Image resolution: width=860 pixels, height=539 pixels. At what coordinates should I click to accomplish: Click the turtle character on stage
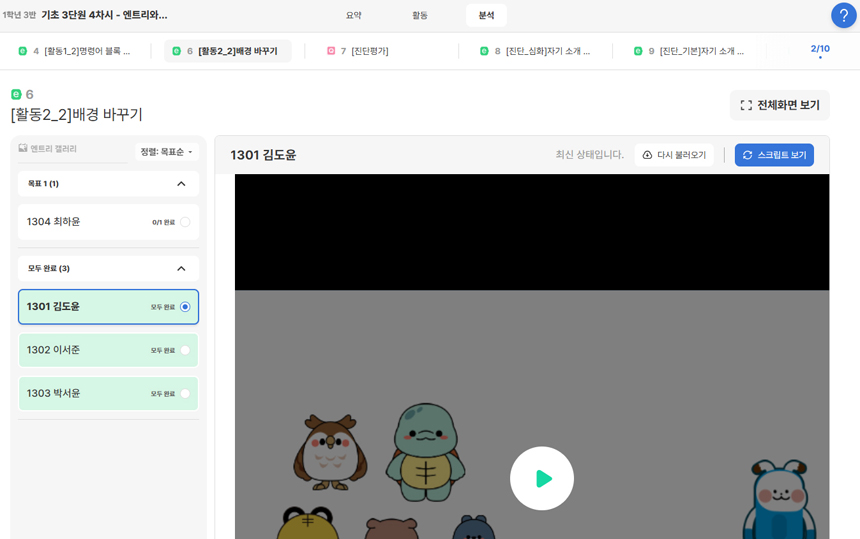(x=425, y=451)
